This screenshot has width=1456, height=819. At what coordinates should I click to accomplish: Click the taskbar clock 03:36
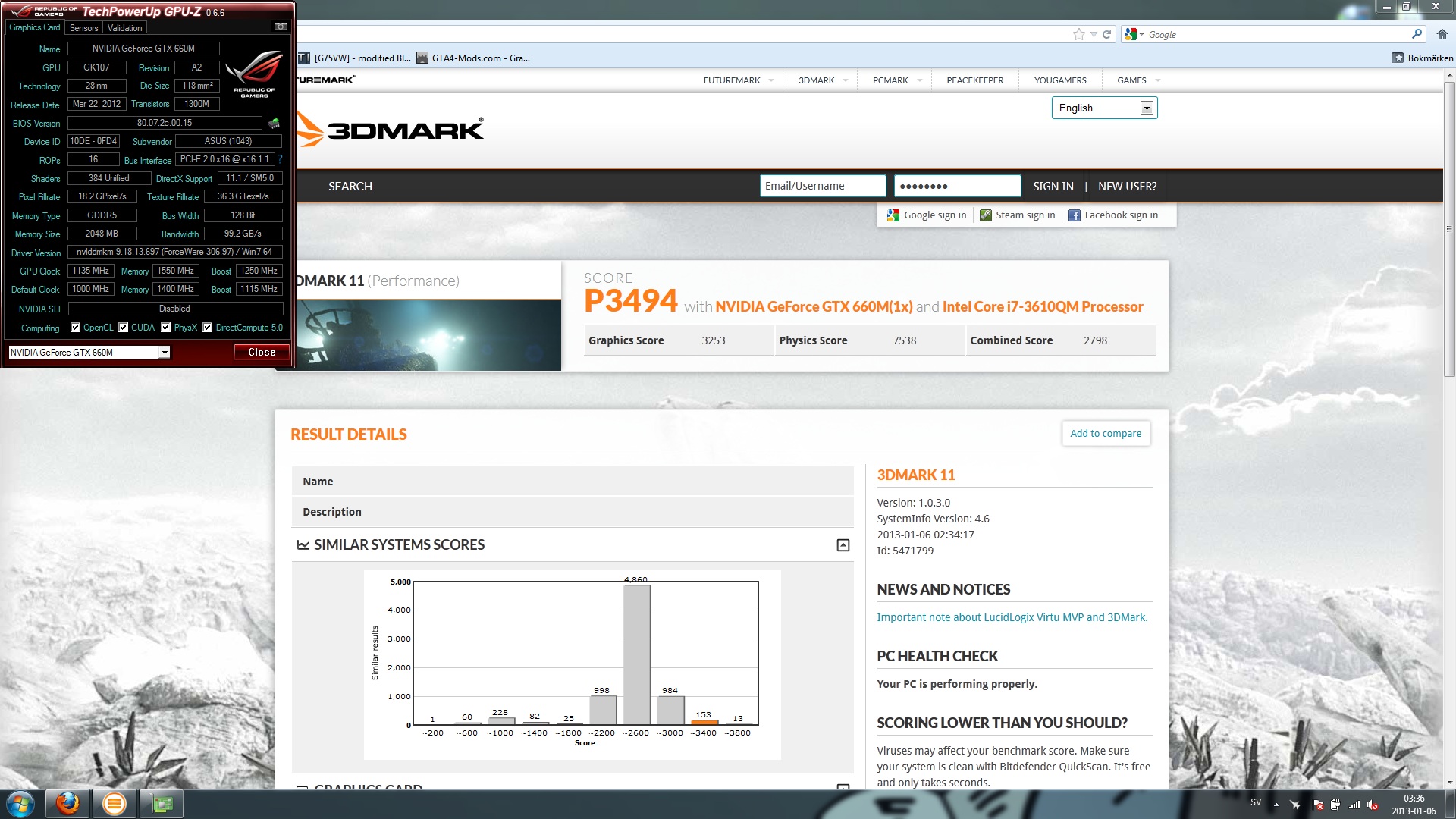tap(1414, 805)
